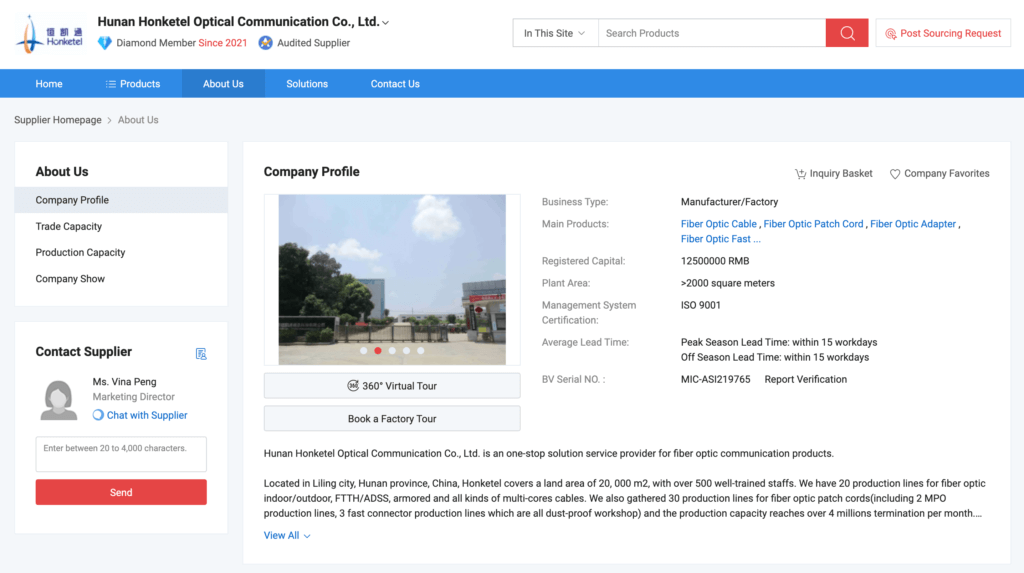The image size is (1024, 573).
Task: Click the Post Sourcing Request target icon
Action: (x=890, y=34)
